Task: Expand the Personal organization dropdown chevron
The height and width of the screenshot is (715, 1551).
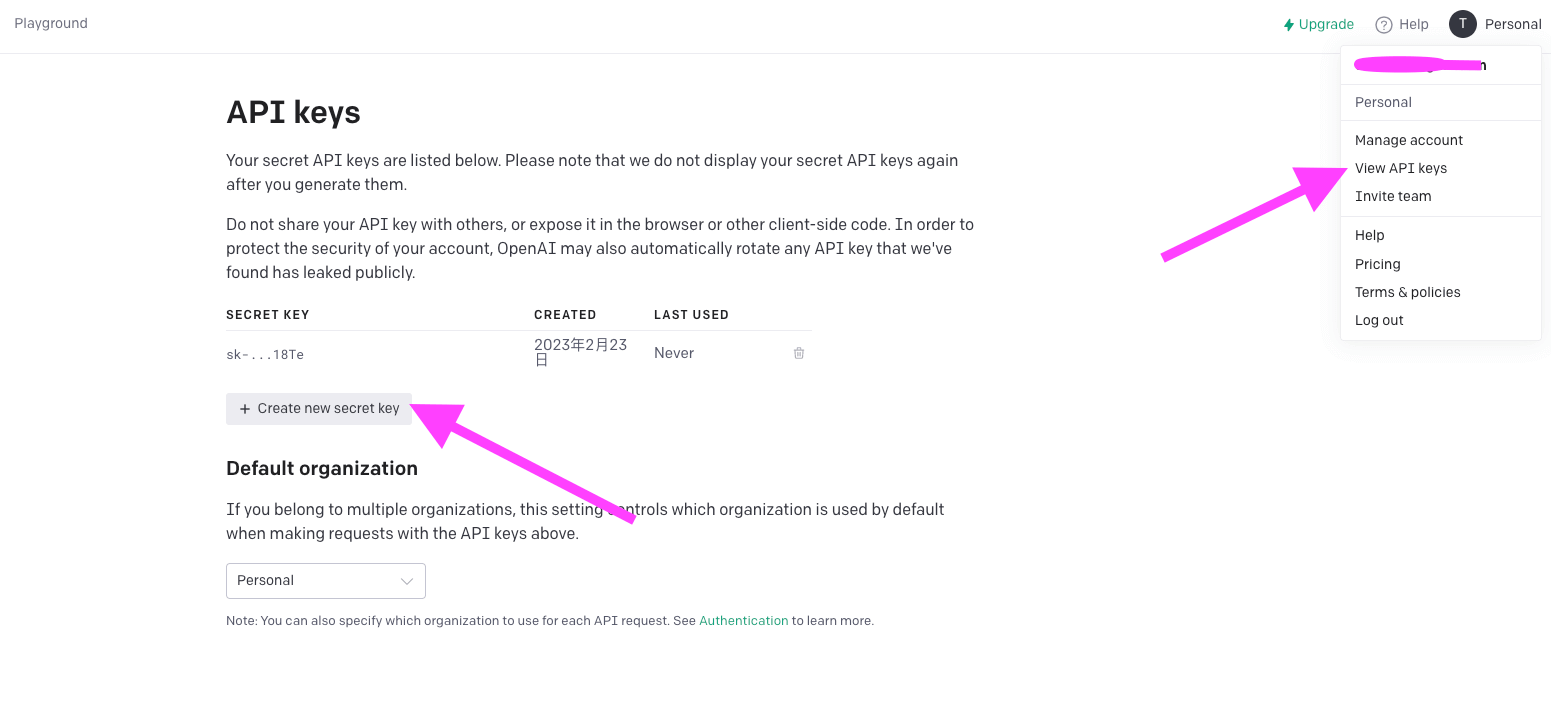Action: click(x=407, y=581)
